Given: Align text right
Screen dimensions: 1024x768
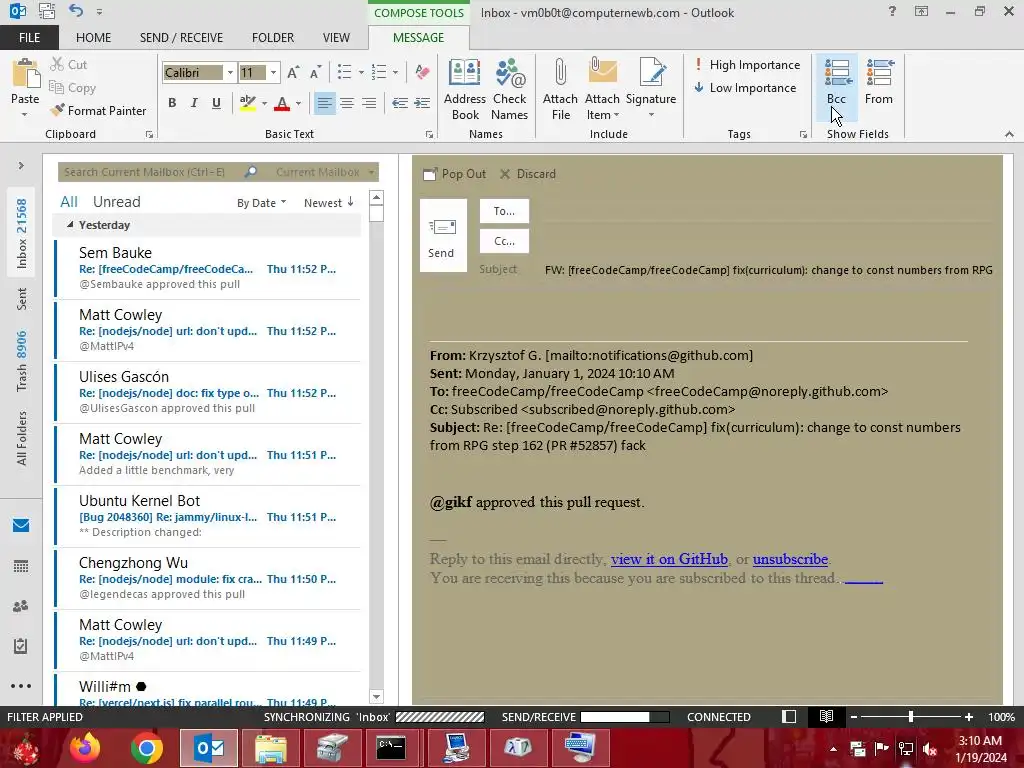Looking at the screenshot, I should tap(369, 103).
